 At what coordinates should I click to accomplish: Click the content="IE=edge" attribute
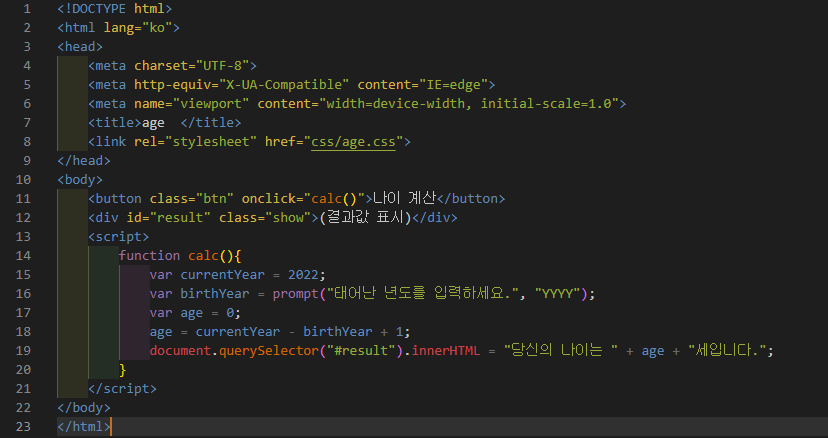point(422,85)
